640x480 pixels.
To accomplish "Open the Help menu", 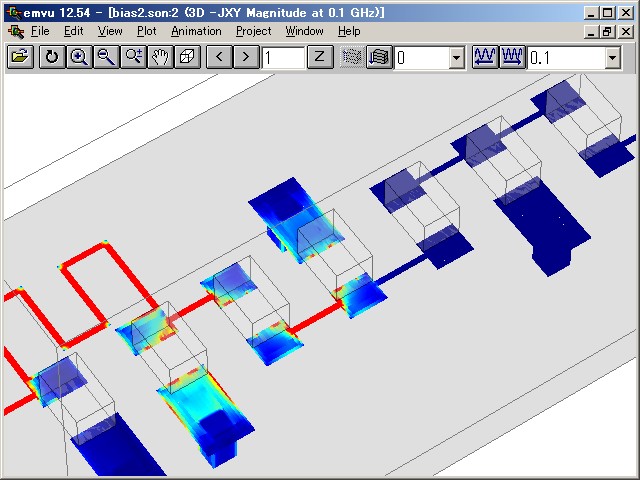I will coord(349,31).
